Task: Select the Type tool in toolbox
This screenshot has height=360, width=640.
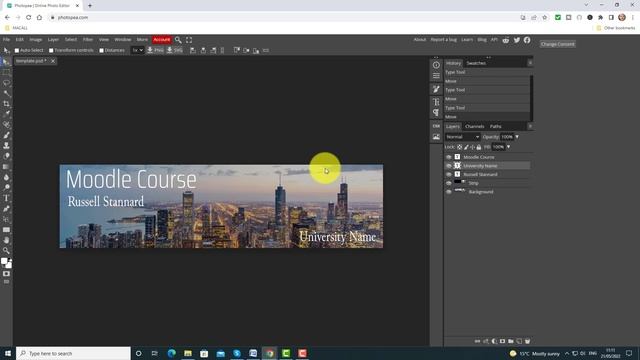Action: click(x=6, y=198)
